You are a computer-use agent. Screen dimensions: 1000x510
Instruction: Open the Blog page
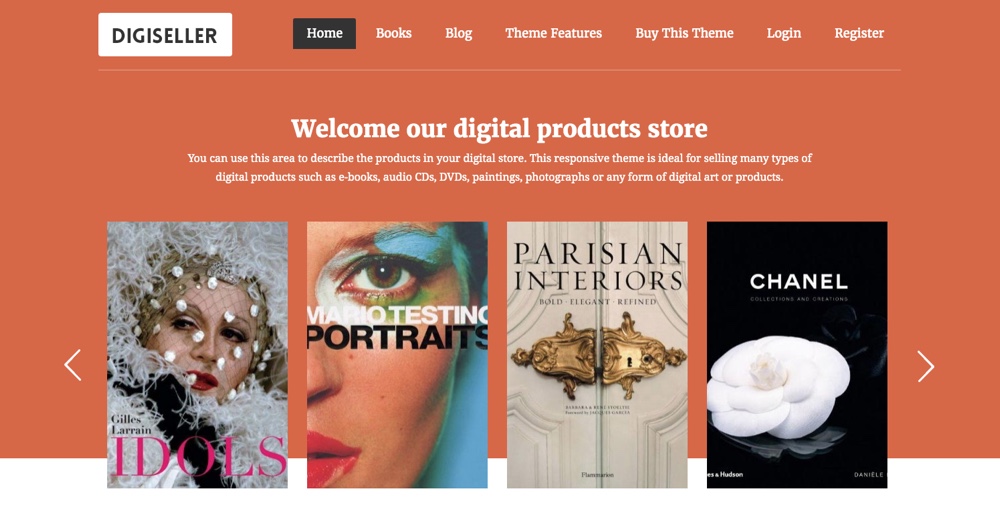coord(459,33)
